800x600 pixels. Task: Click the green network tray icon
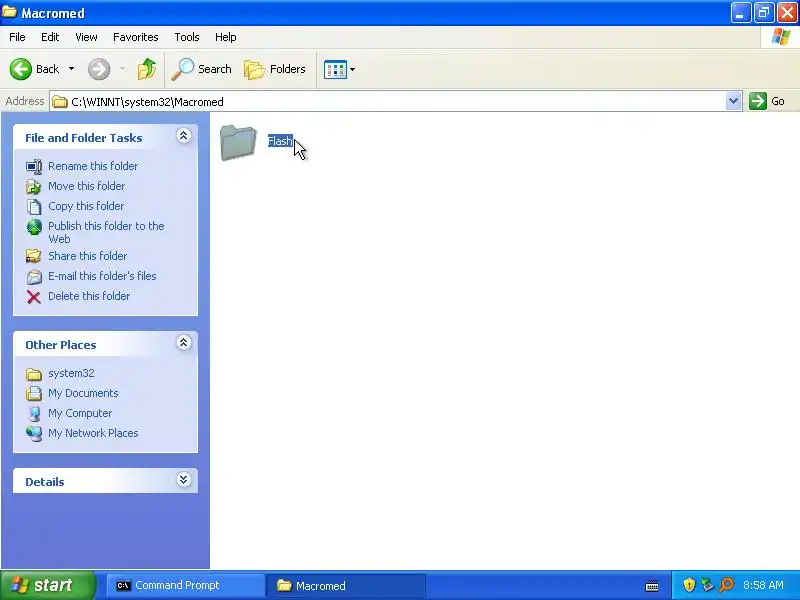[x=708, y=585]
